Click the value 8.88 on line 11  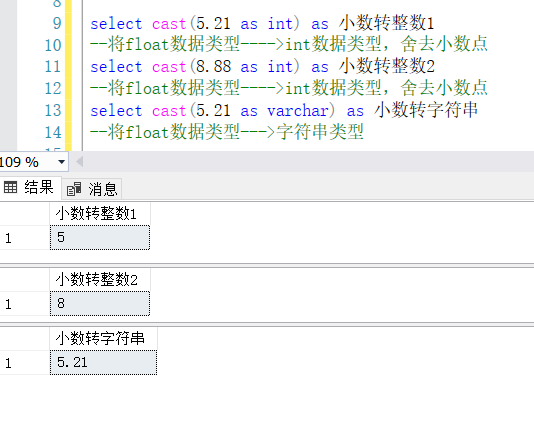click(213, 67)
